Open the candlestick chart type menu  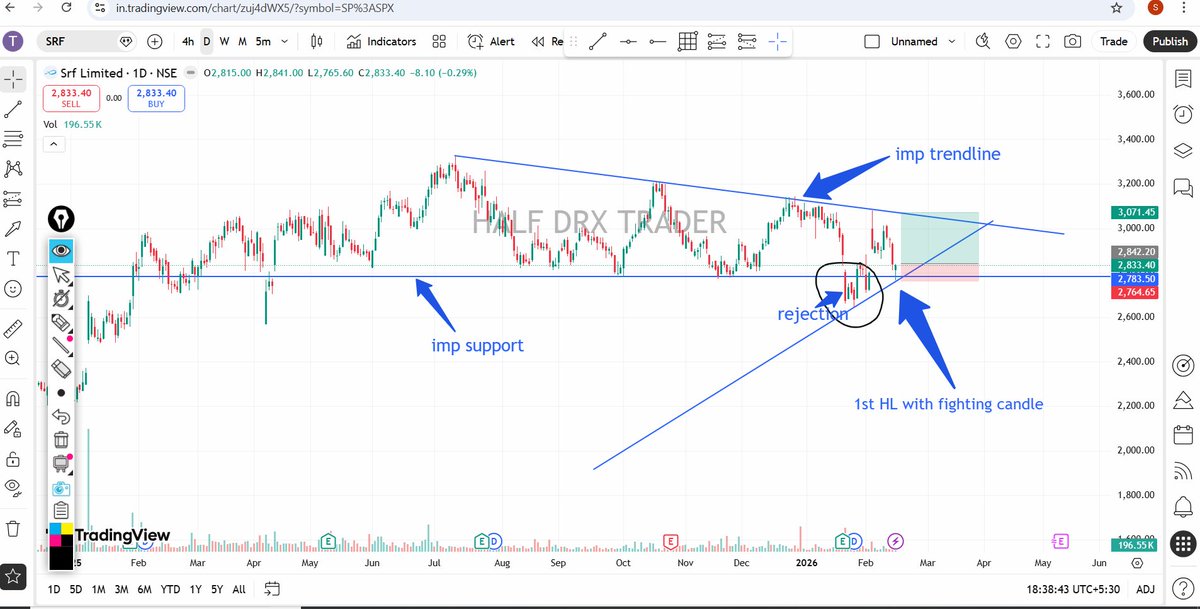(x=317, y=41)
